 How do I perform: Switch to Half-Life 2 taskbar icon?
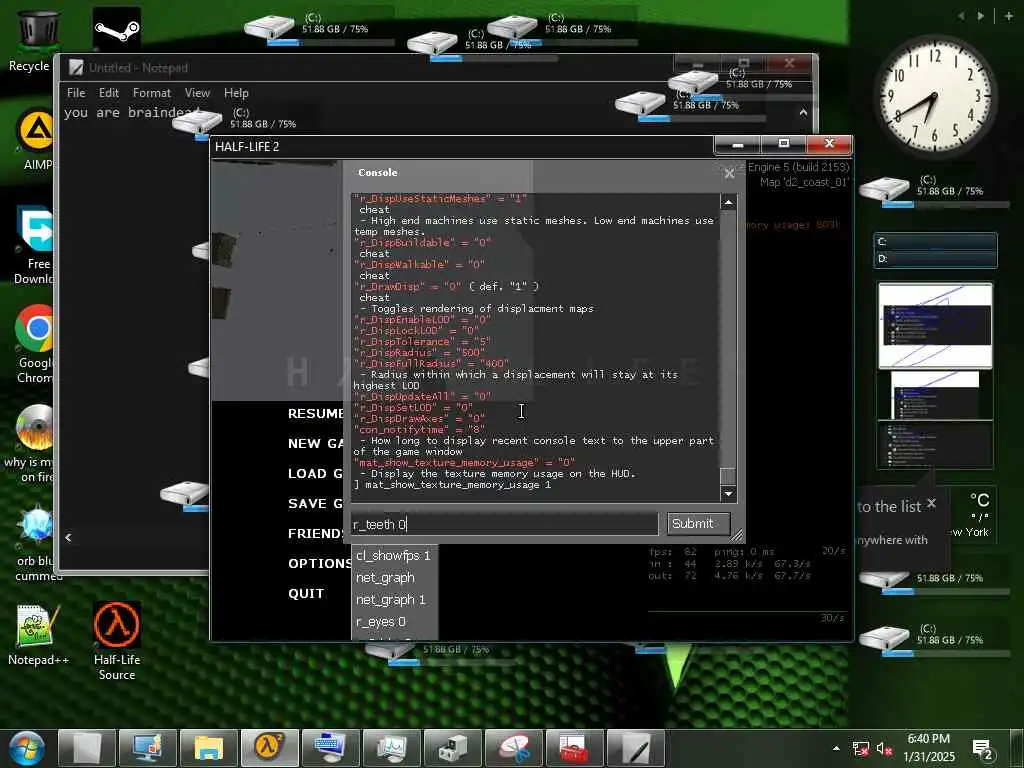(x=269, y=748)
